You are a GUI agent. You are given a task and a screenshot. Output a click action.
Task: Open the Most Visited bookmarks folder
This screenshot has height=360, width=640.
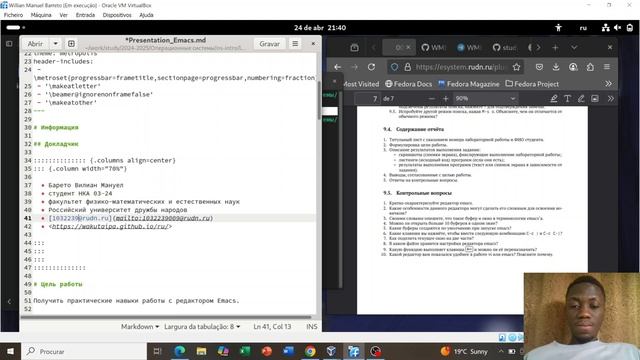click(360, 84)
